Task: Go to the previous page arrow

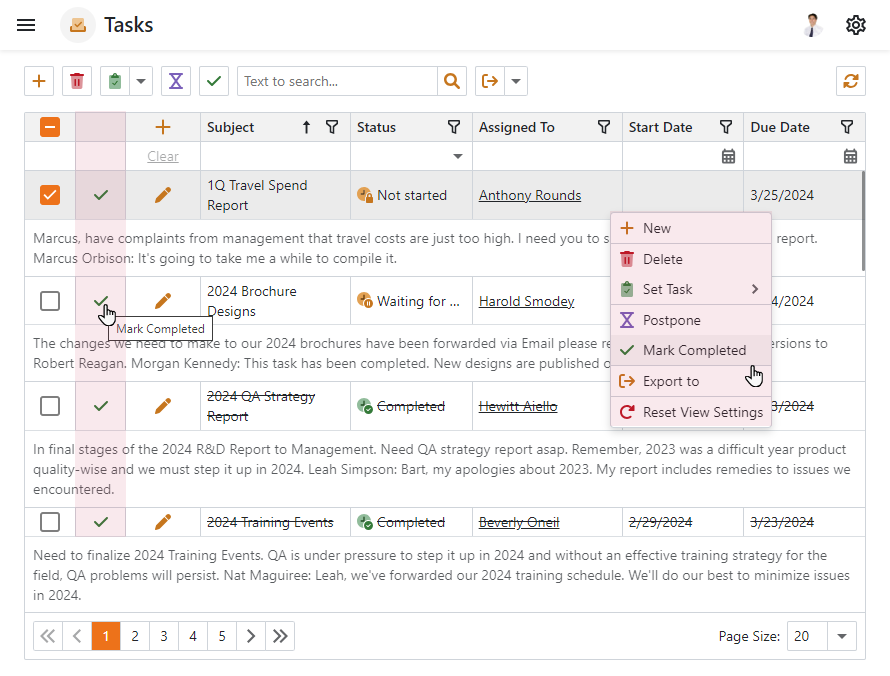Action: 77,636
